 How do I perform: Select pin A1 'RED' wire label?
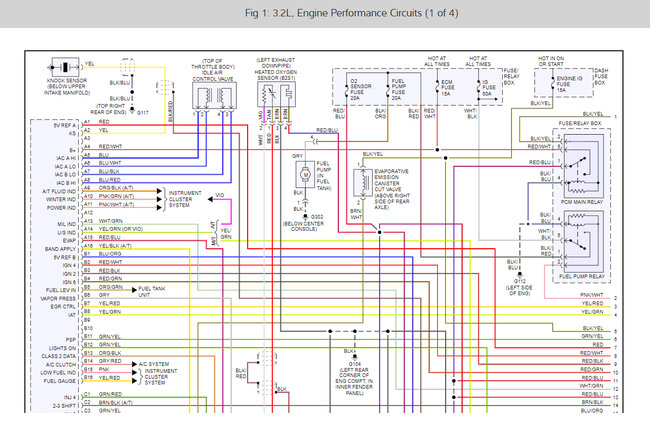coord(104,122)
